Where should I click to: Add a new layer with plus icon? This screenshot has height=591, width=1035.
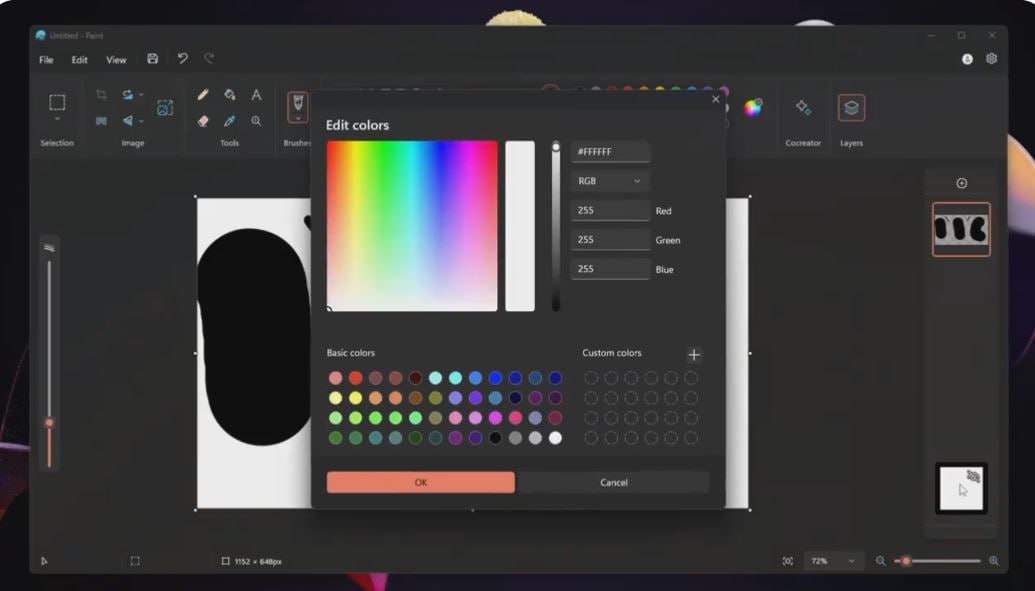961,183
